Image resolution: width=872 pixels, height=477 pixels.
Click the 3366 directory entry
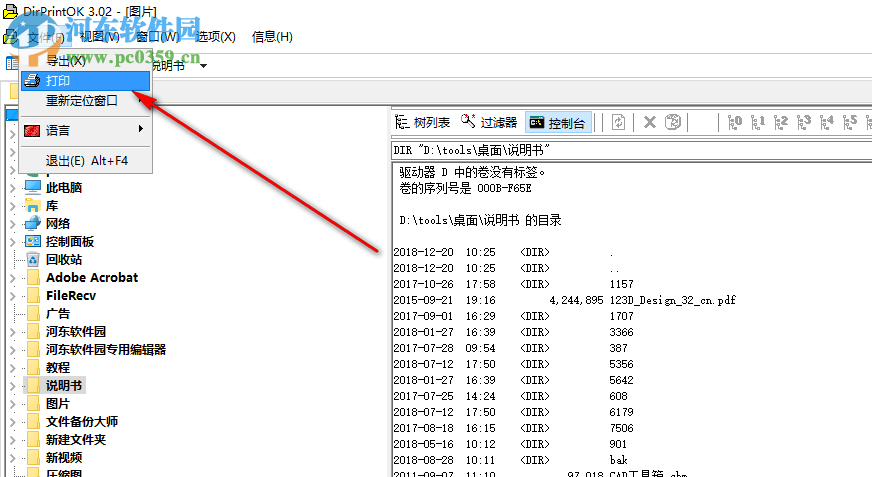click(x=621, y=332)
